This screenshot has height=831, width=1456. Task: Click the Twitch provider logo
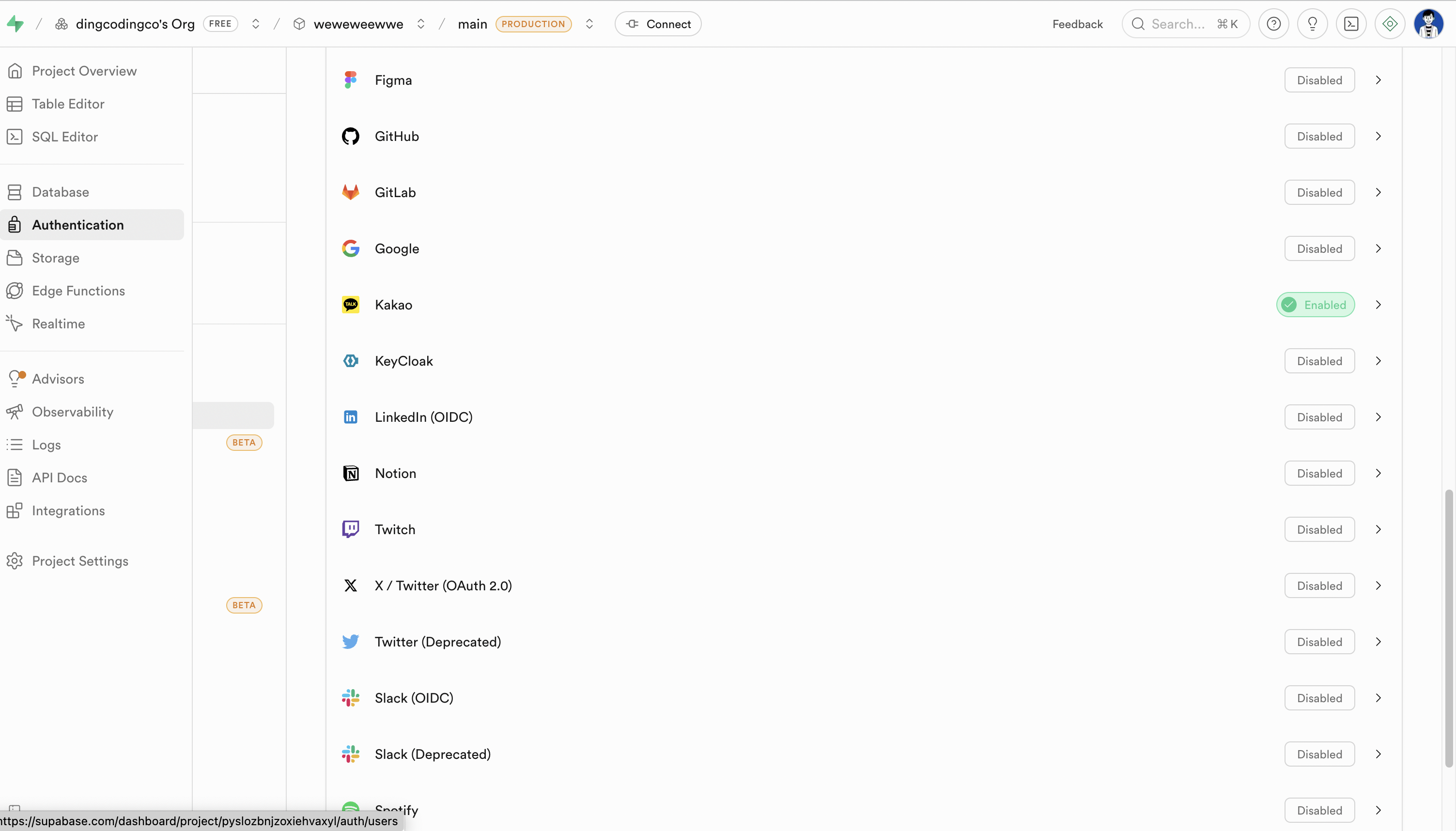tap(351, 530)
